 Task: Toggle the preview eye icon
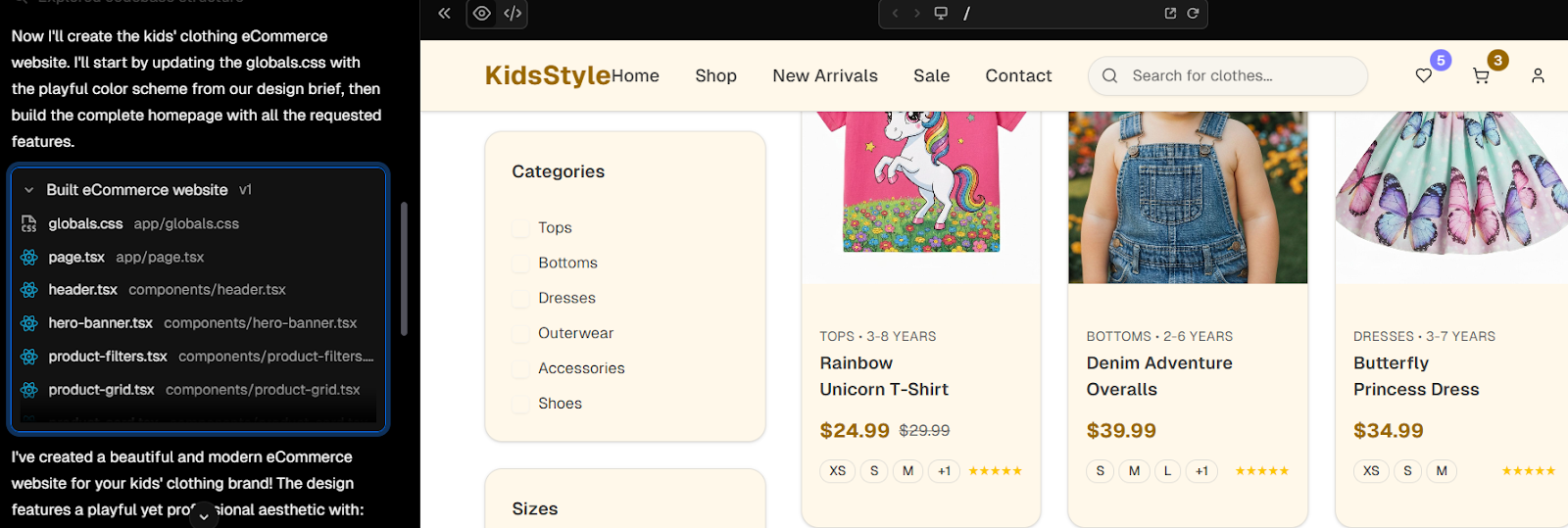(481, 14)
